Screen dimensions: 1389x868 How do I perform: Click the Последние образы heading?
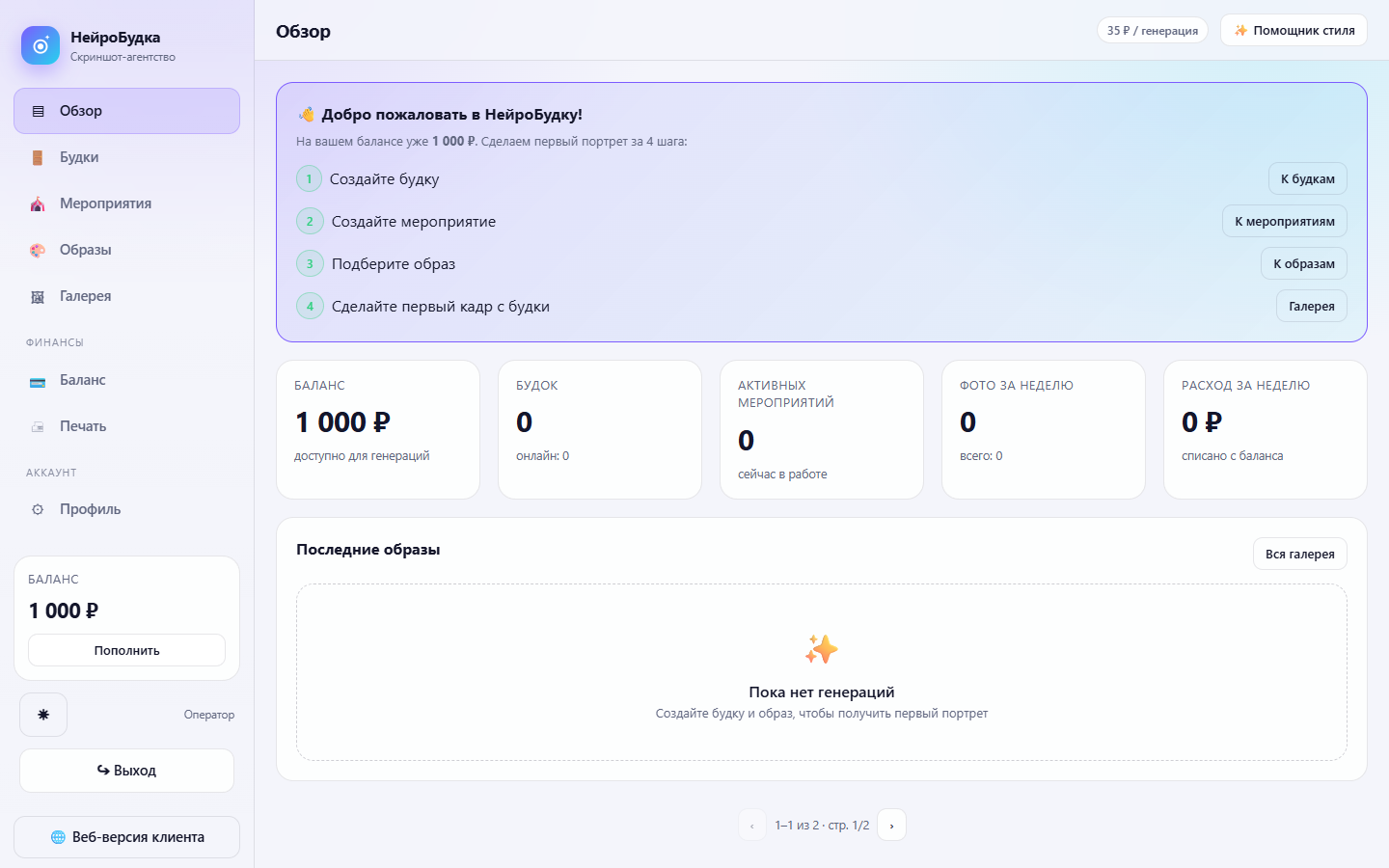pos(368,550)
